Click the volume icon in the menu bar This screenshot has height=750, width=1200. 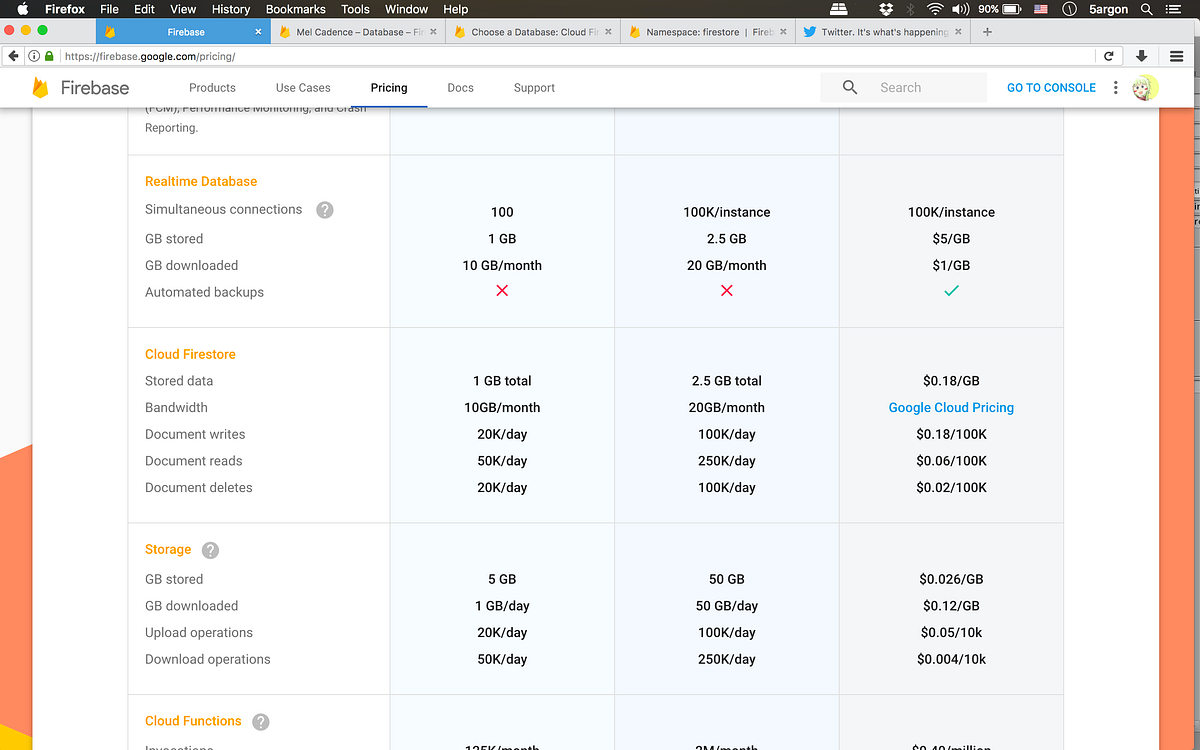click(x=960, y=9)
